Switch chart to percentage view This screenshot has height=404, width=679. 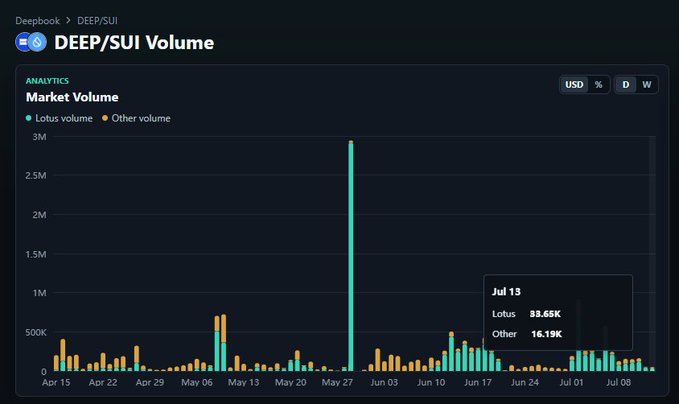[598, 84]
